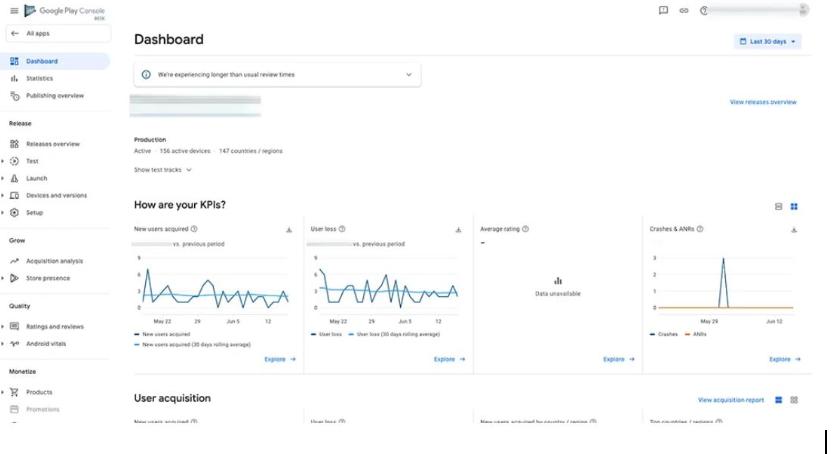Download the New users acquired chart
Screen dimensions: 837x454
pyautogui.click(x=289, y=229)
